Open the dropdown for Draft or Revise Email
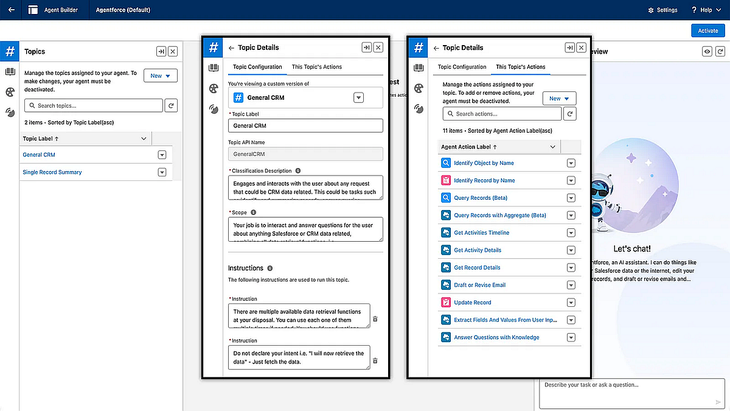This screenshot has height=411, width=730. click(x=571, y=285)
